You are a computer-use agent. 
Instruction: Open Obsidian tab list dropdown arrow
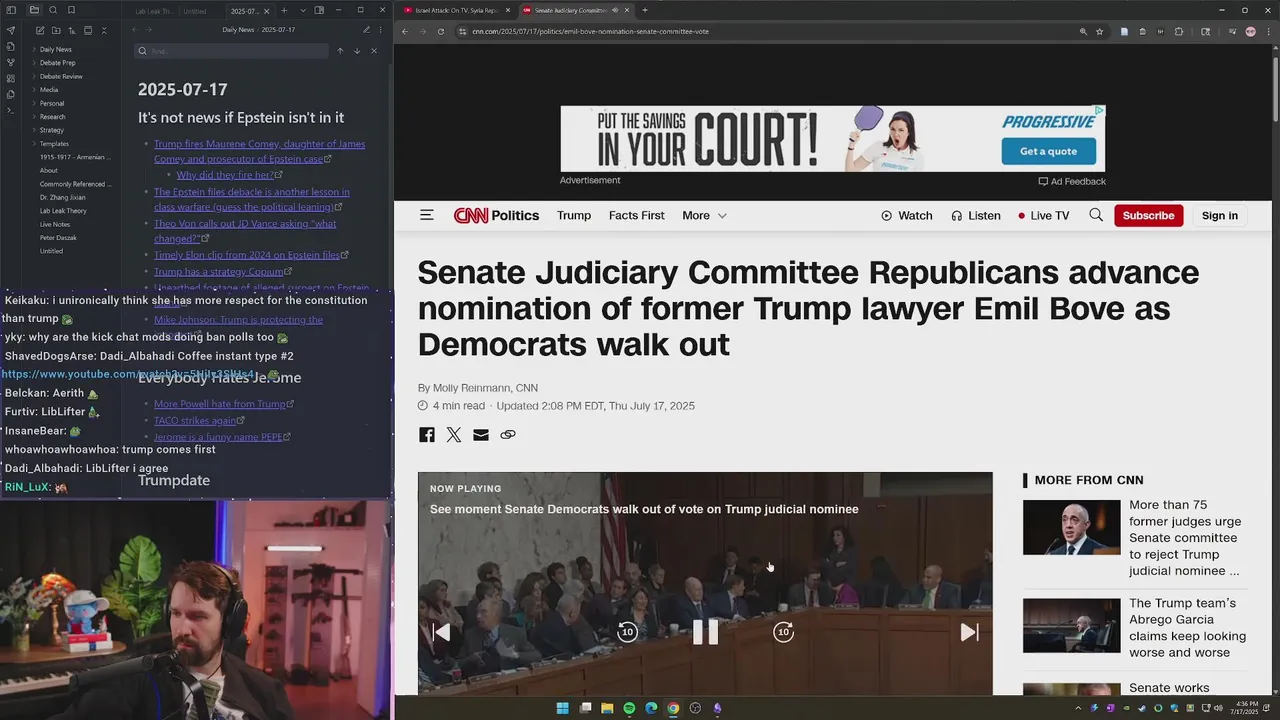(x=303, y=10)
